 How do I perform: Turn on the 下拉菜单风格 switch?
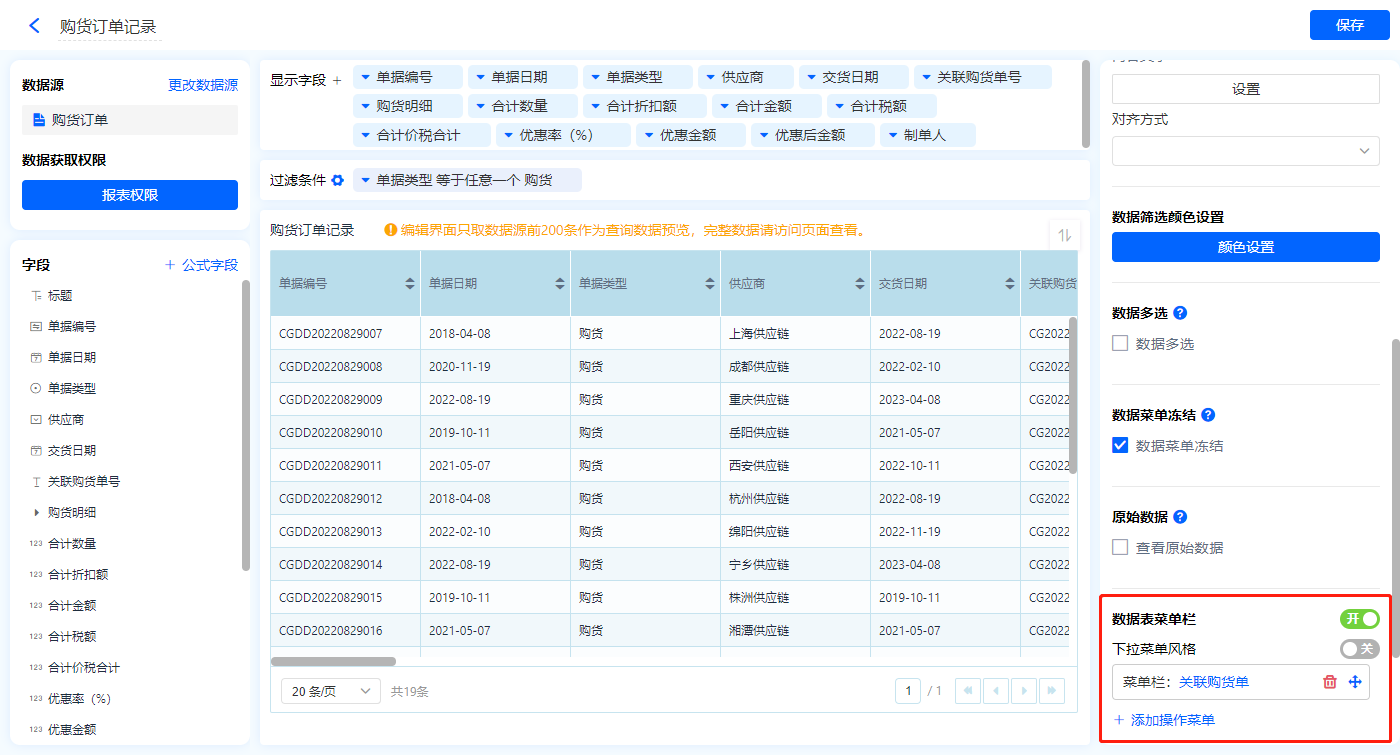click(x=1359, y=649)
